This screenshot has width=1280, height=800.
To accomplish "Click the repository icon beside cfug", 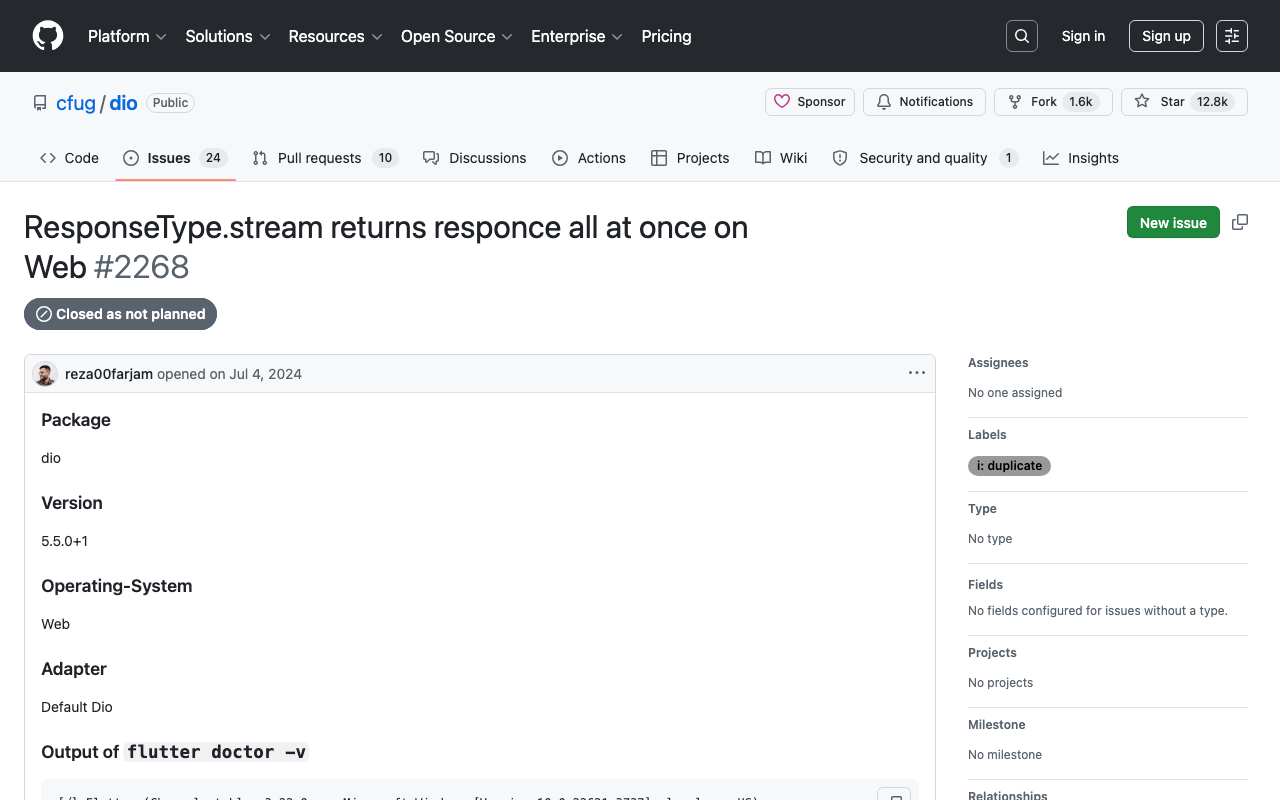I will (40, 103).
